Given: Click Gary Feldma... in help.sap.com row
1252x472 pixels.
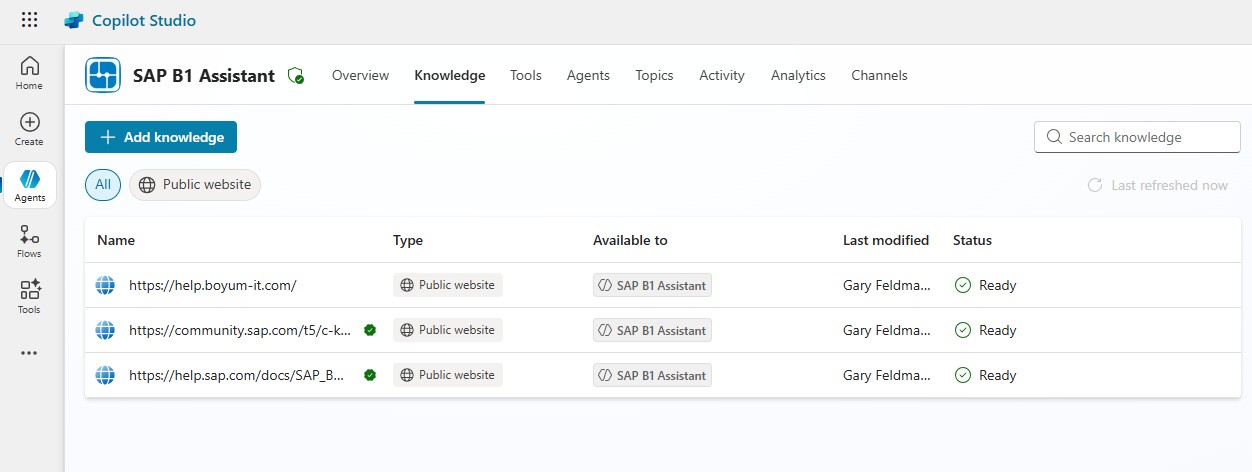Looking at the screenshot, I should (888, 375).
